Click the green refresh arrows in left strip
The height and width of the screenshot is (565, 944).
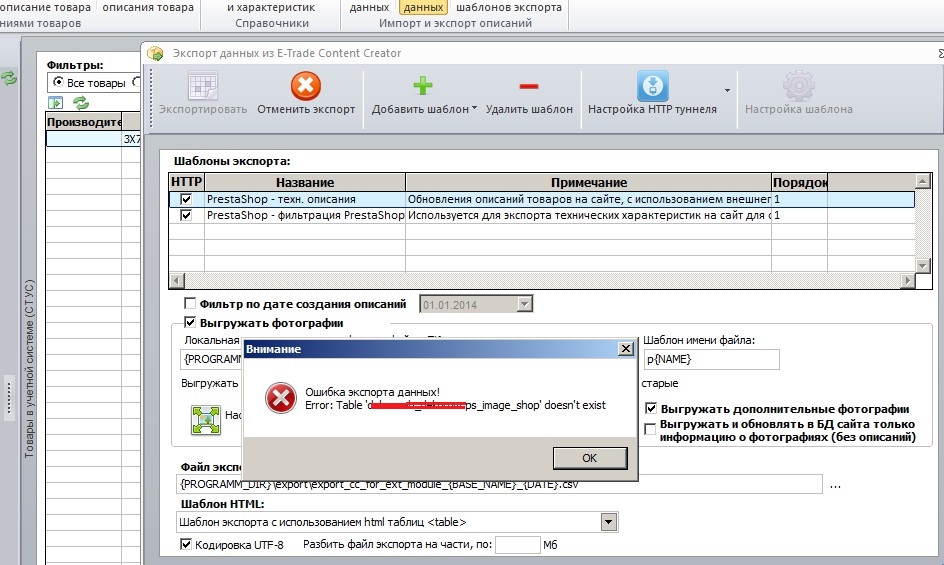pos(8,78)
